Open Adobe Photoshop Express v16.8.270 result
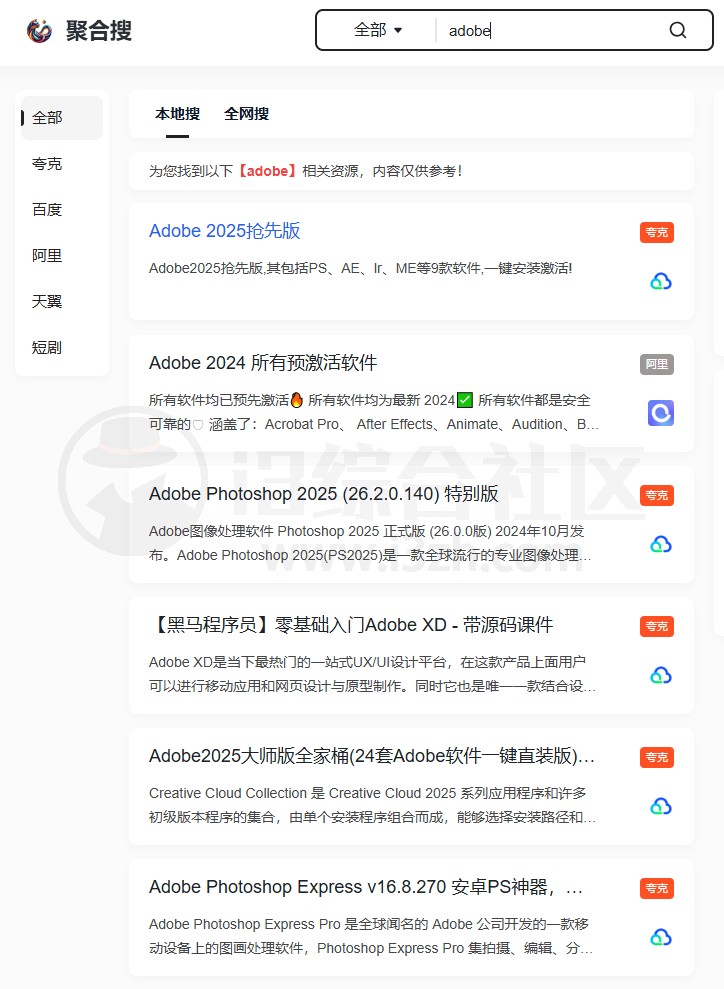 366,887
